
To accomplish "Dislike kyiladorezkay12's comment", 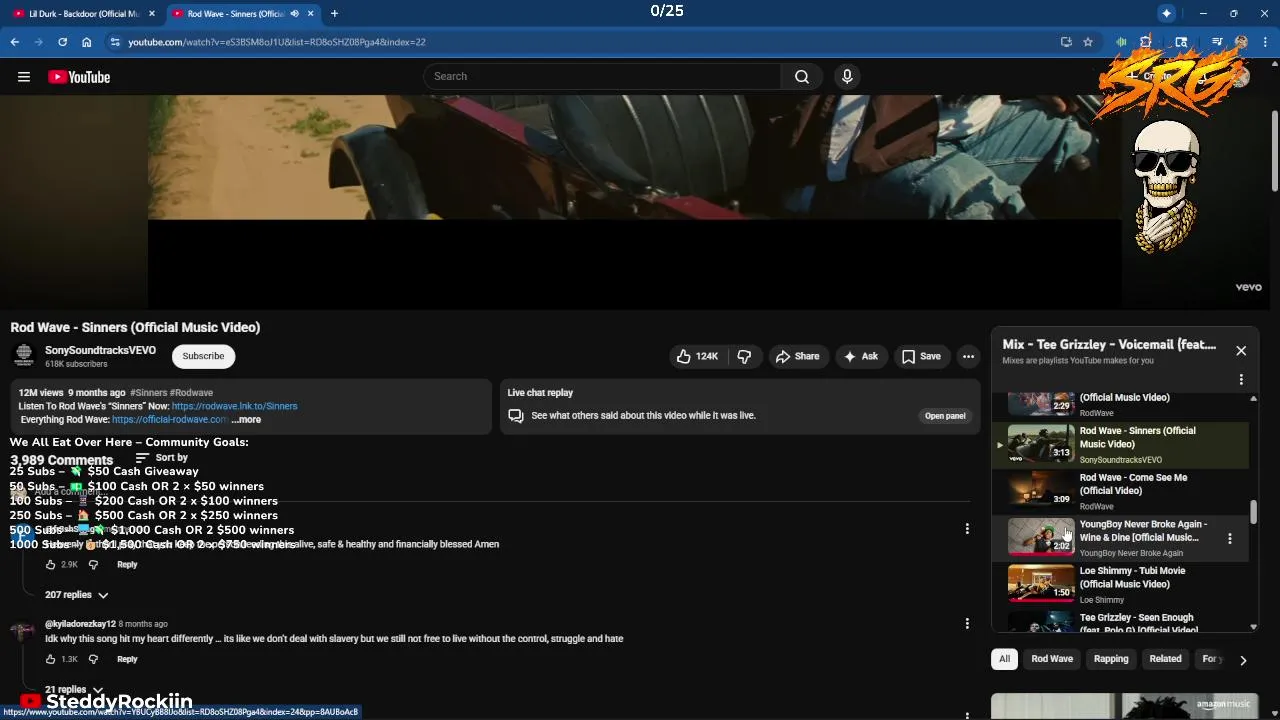I will tap(93, 659).
